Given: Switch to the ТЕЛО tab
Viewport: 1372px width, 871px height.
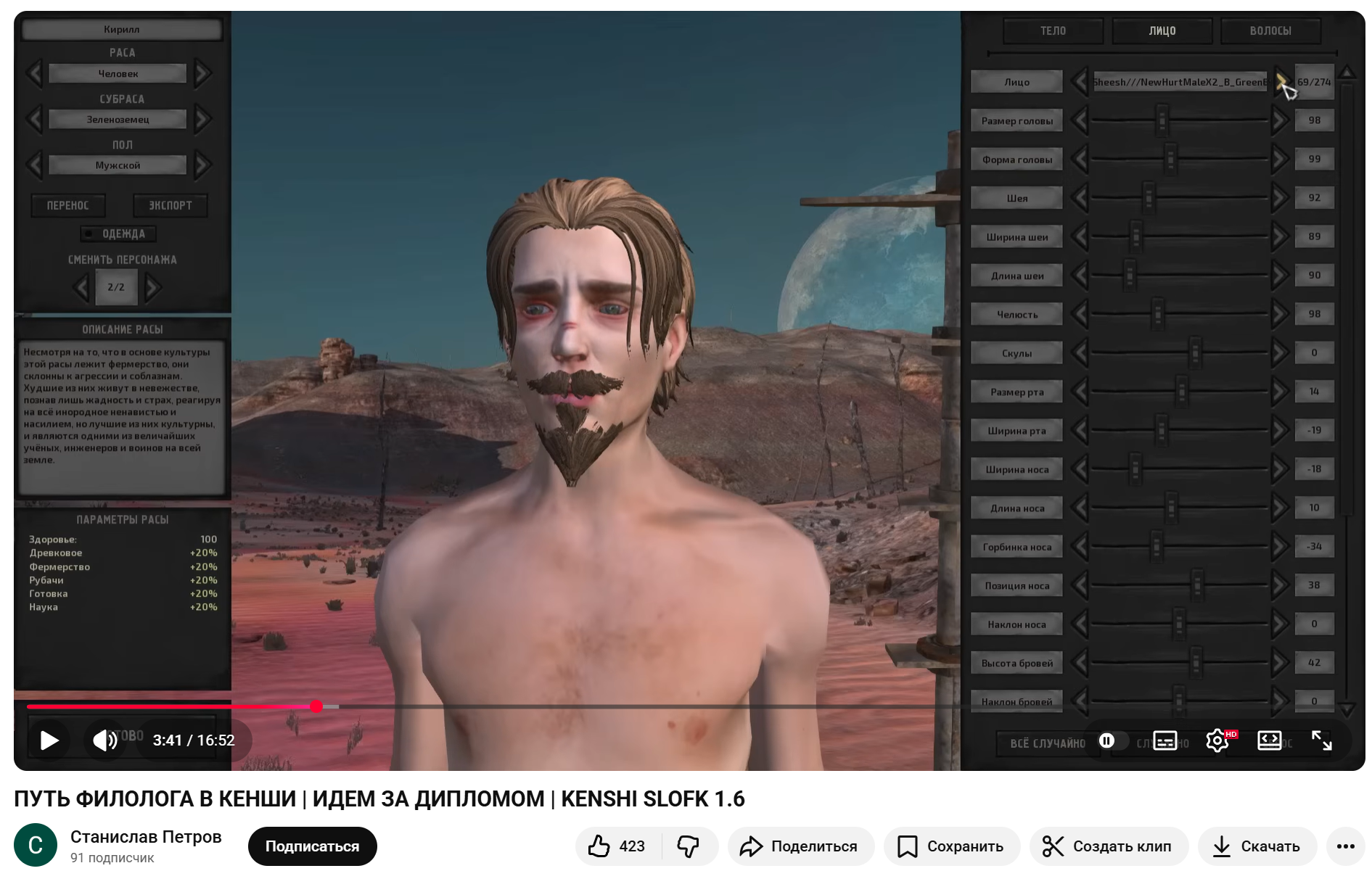Looking at the screenshot, I should point(1053,30).
